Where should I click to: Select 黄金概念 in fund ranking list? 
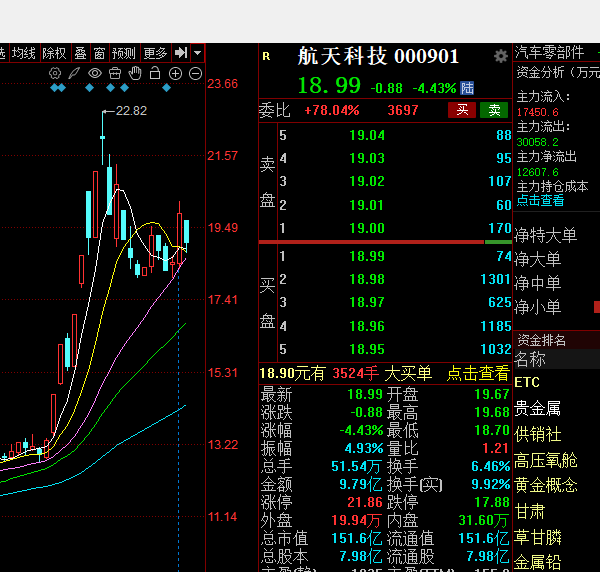546,485
